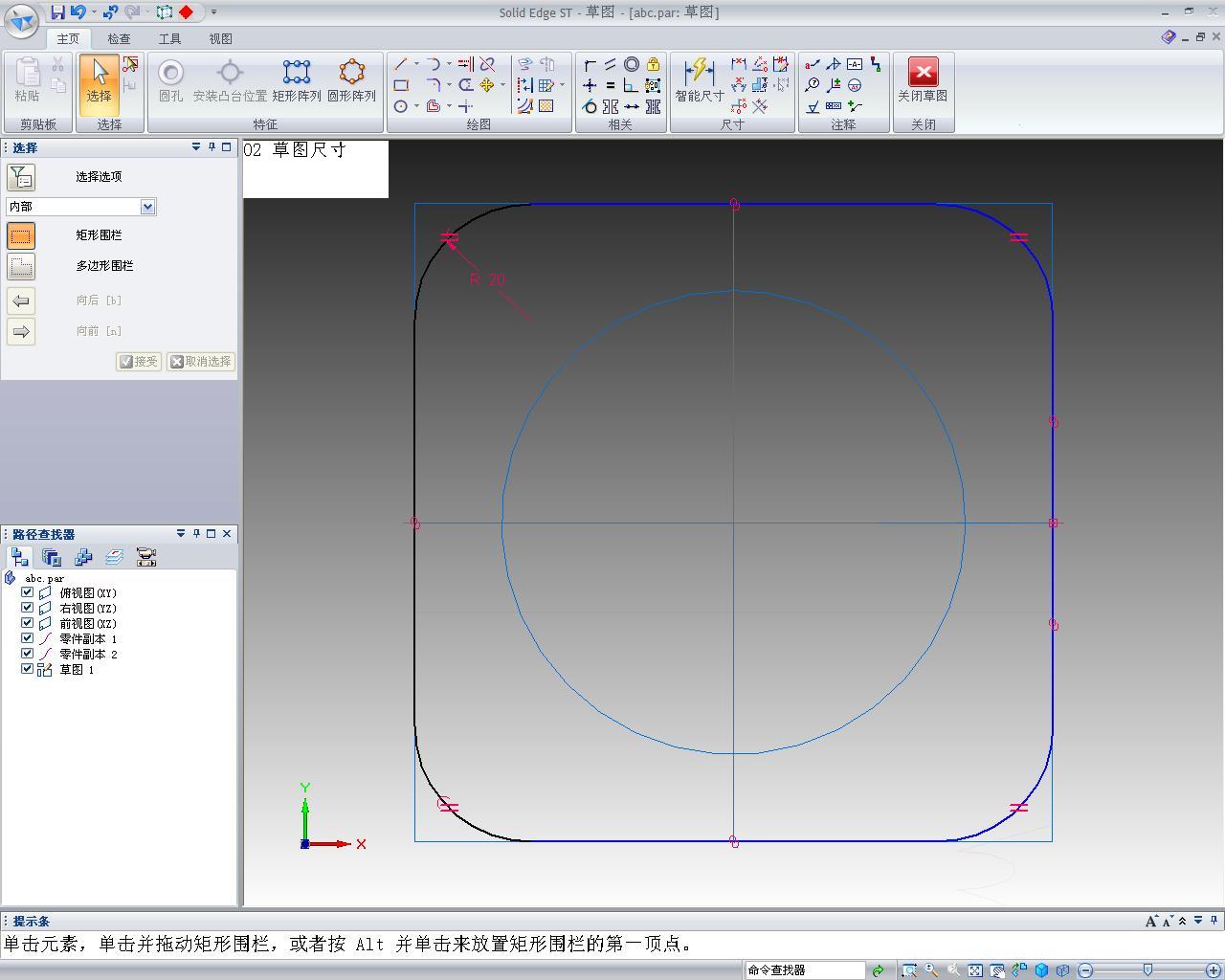Open the camera playback tab in PathFinder

(x=145, y=557)
